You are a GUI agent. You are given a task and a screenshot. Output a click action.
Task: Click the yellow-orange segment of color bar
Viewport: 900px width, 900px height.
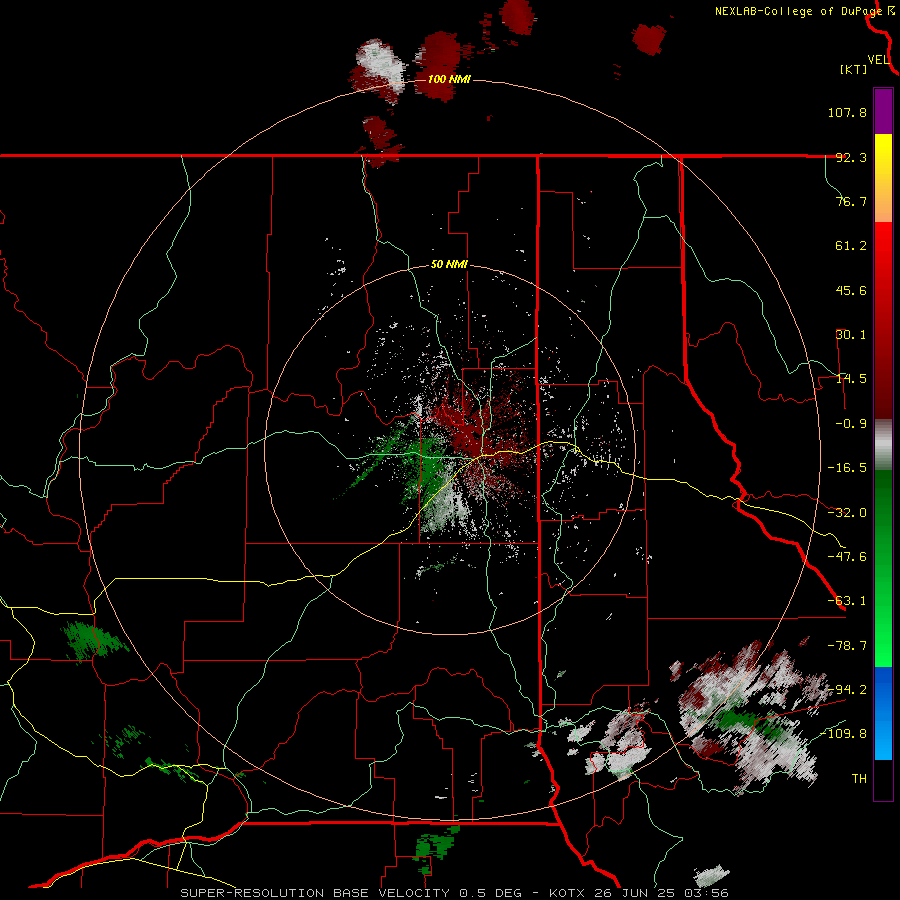tap(883, 178)
